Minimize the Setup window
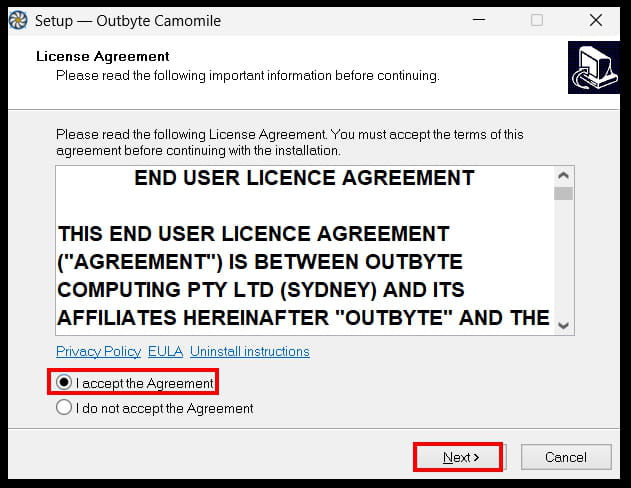Image resolution: width=631 pixels, height=488 pixels. click(479, 20)
